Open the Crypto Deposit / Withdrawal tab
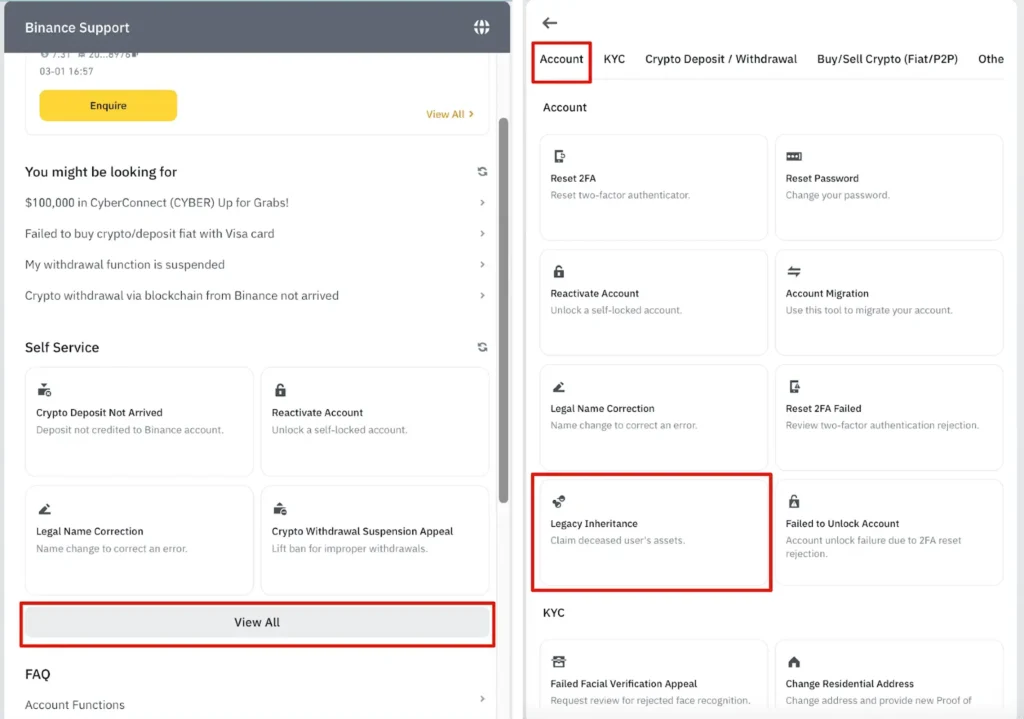 (720, 59)
